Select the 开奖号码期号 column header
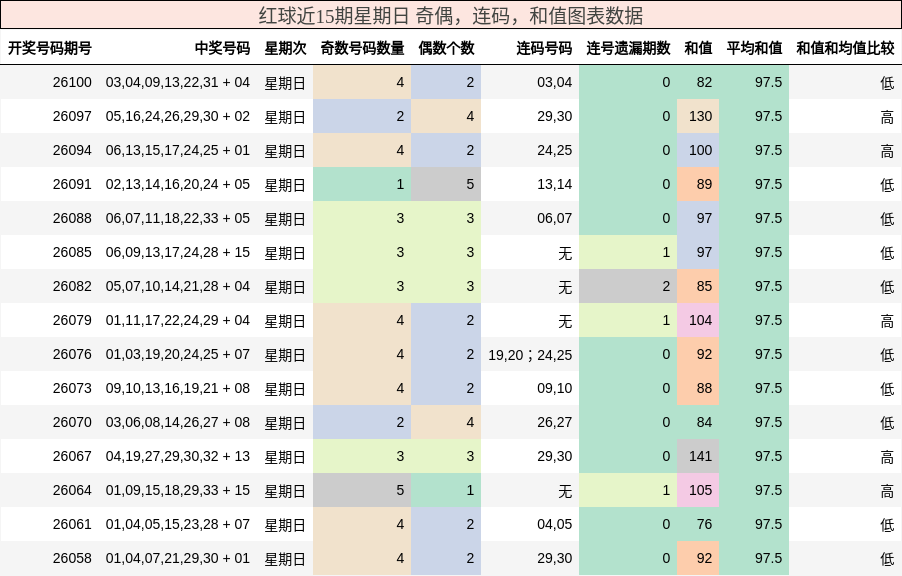 (49, 48)
